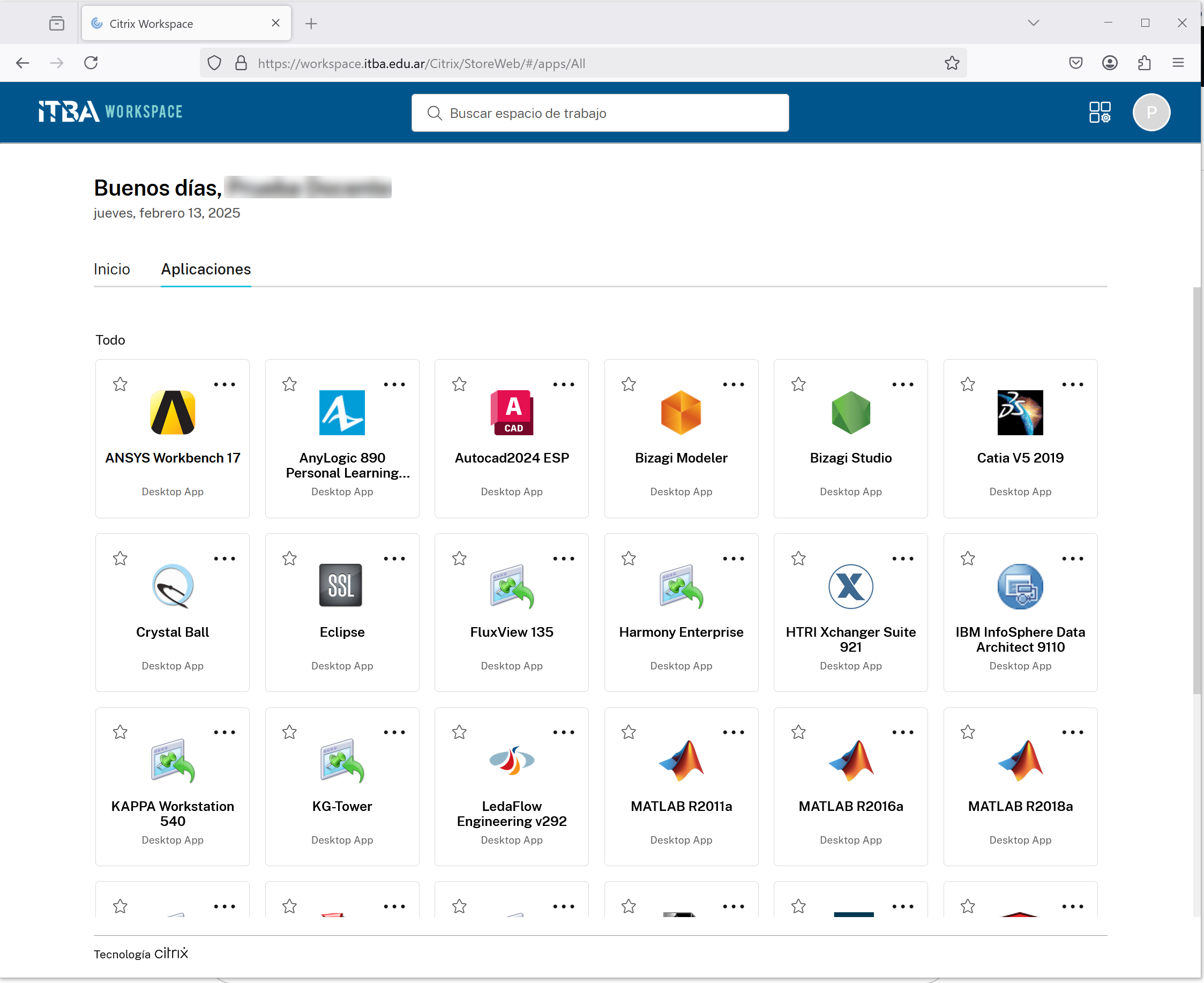Click the page vertical scrollbar
This screenshot has width=1204, height=983.
tap(1196, 490)
